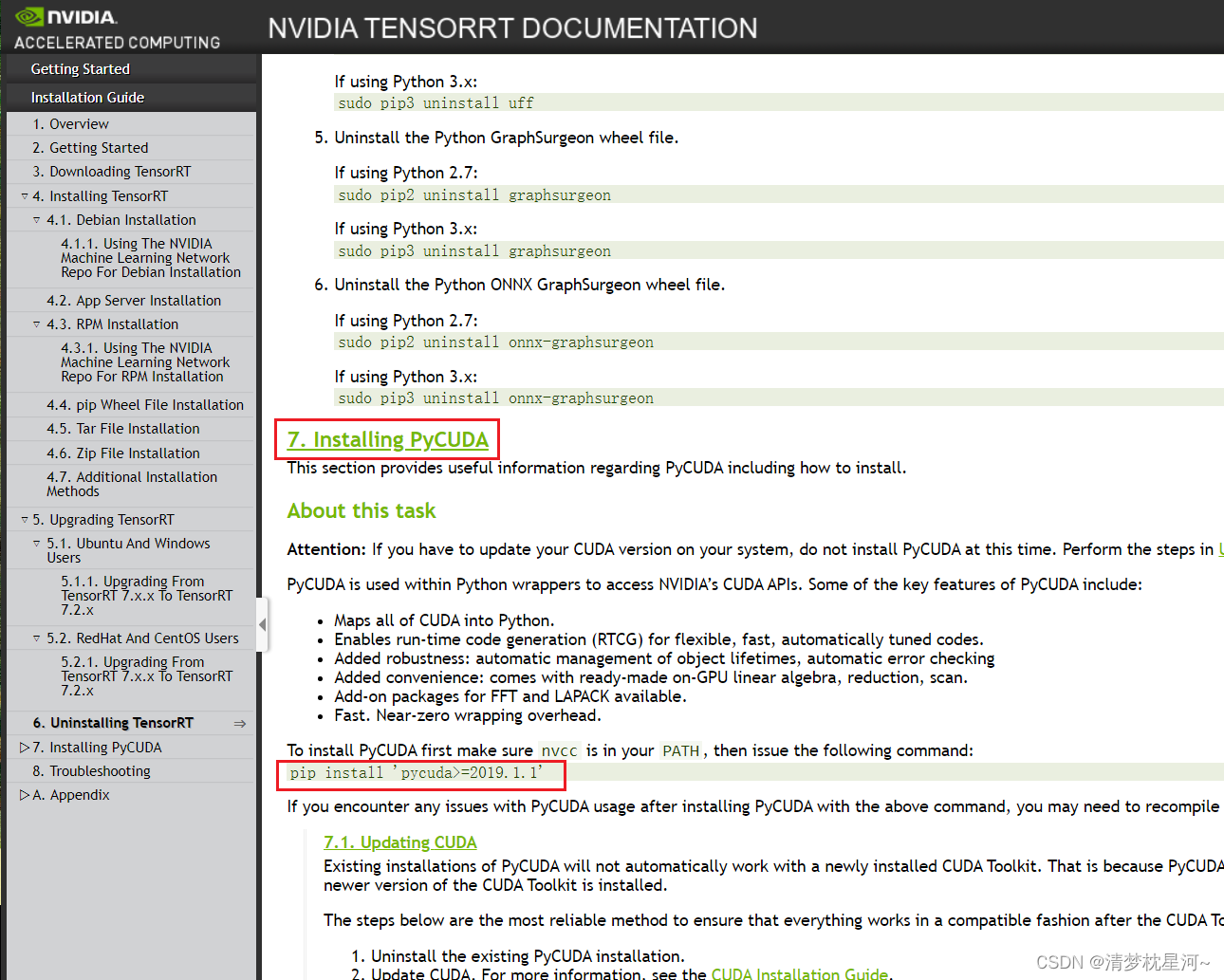Open 5.2.1. Upgrading From TensorRT 7.x.x entry
1224x980 pixels.
[147, 676]
